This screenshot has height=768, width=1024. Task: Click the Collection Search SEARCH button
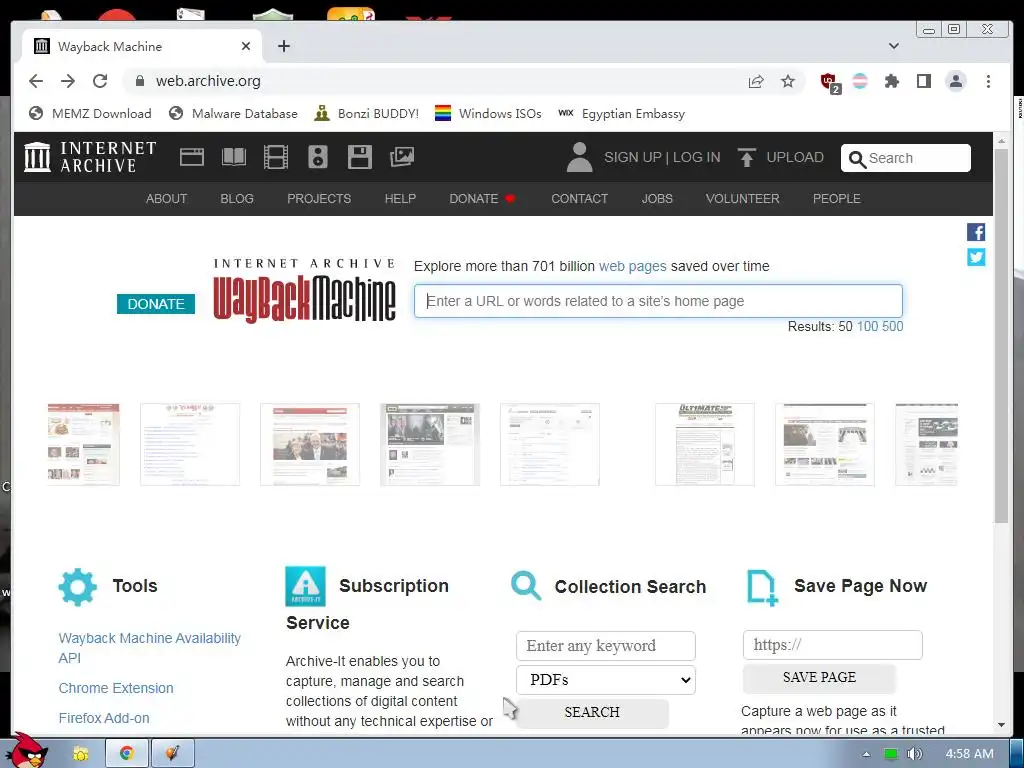pyautogui.click(x=592, y=712)
